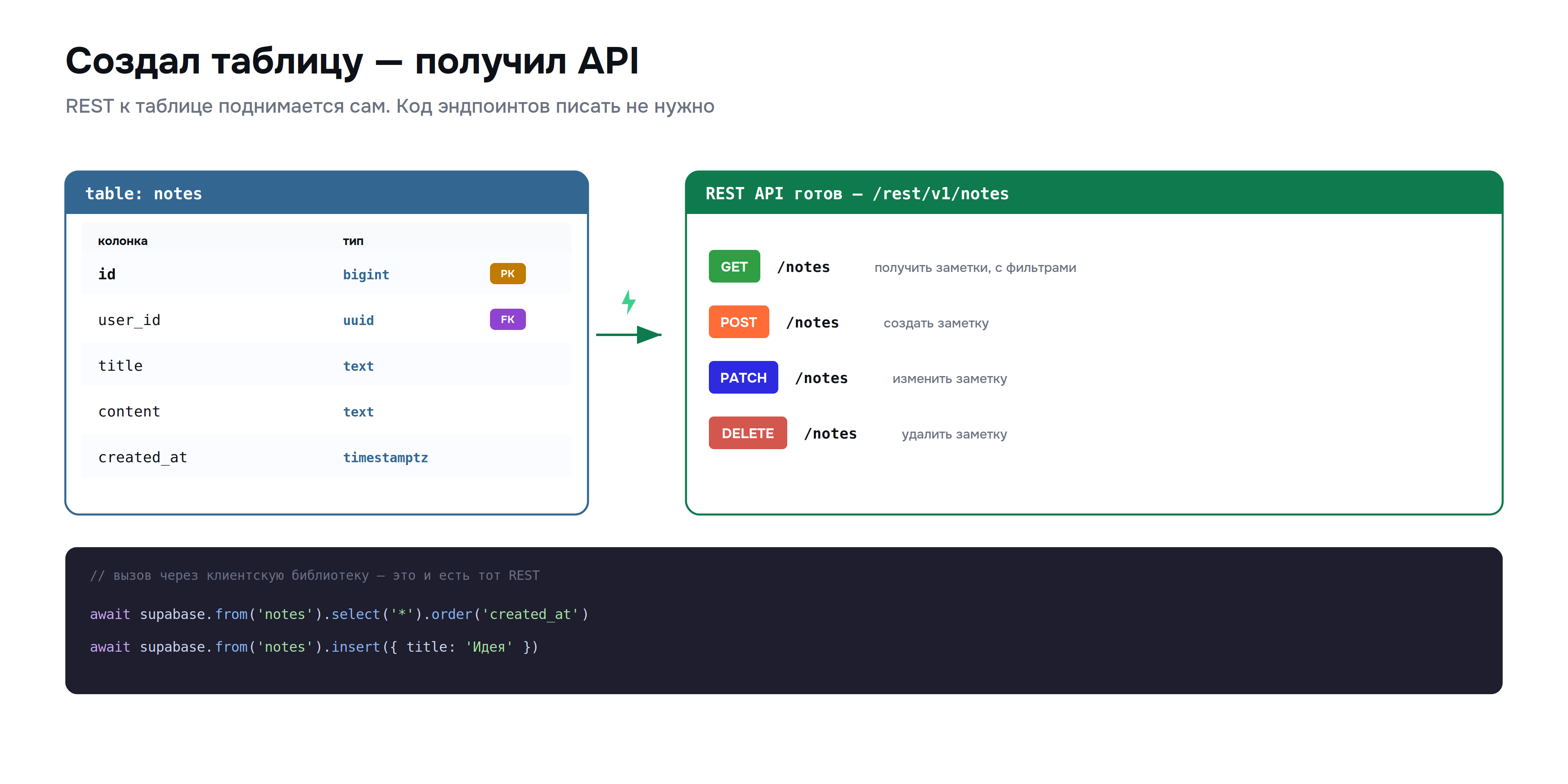Image resolution: width=1568 pixels, height=784 pixels.
Task: Click the 'text' type in title row
Action: tap(359, 366)
